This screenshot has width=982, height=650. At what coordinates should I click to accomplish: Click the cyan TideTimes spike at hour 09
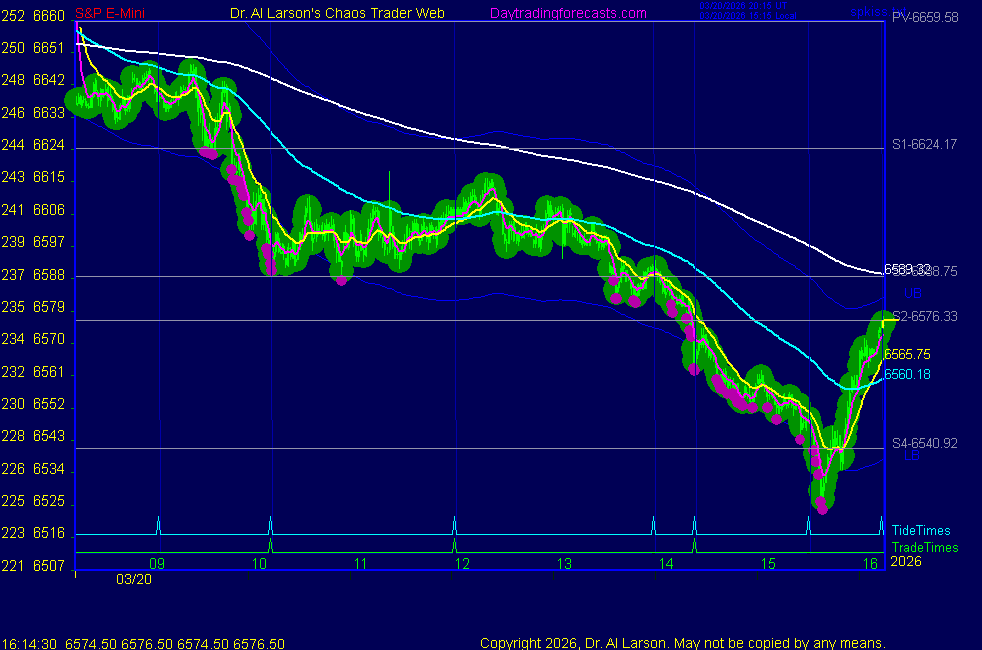click(x=158, y=524)
